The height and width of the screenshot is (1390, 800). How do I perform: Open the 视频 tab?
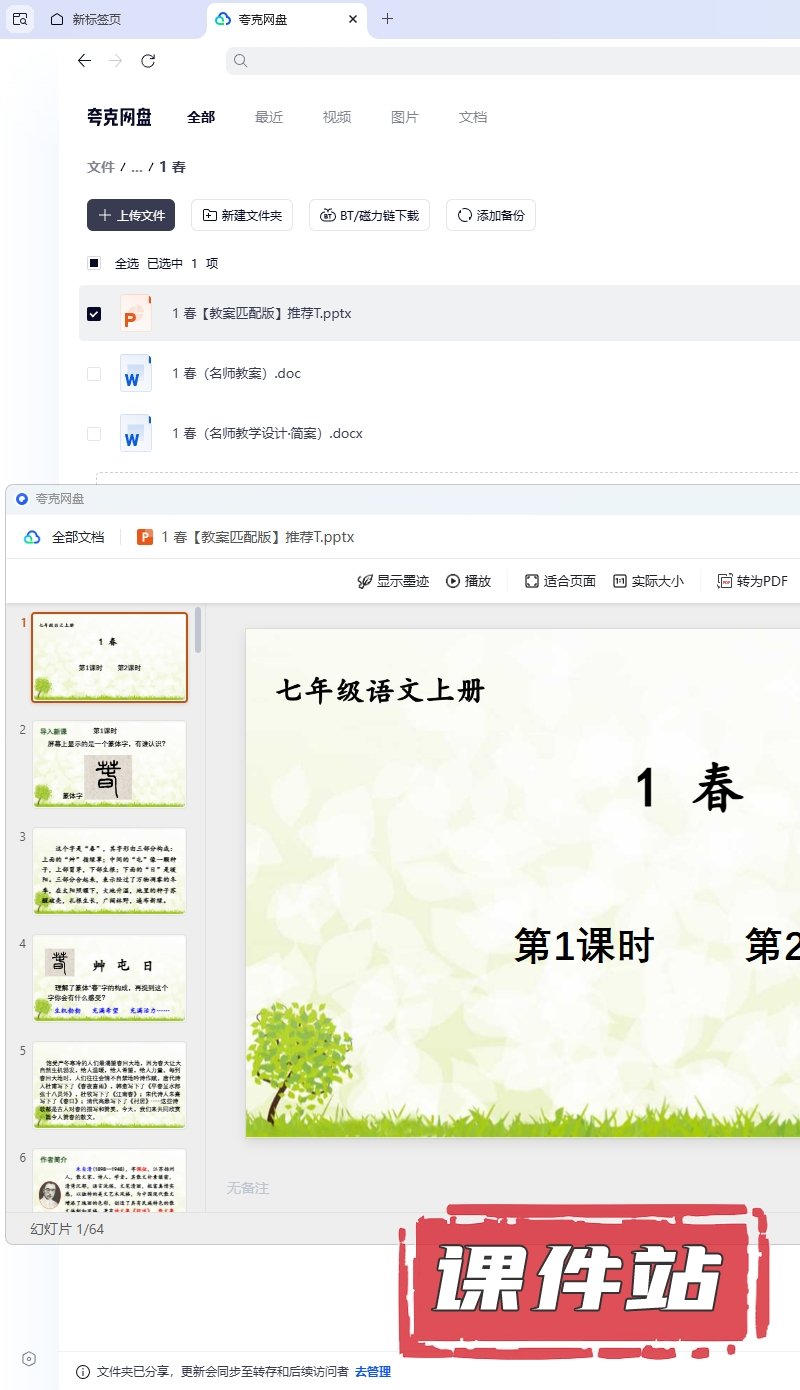[x=337, y=117]
